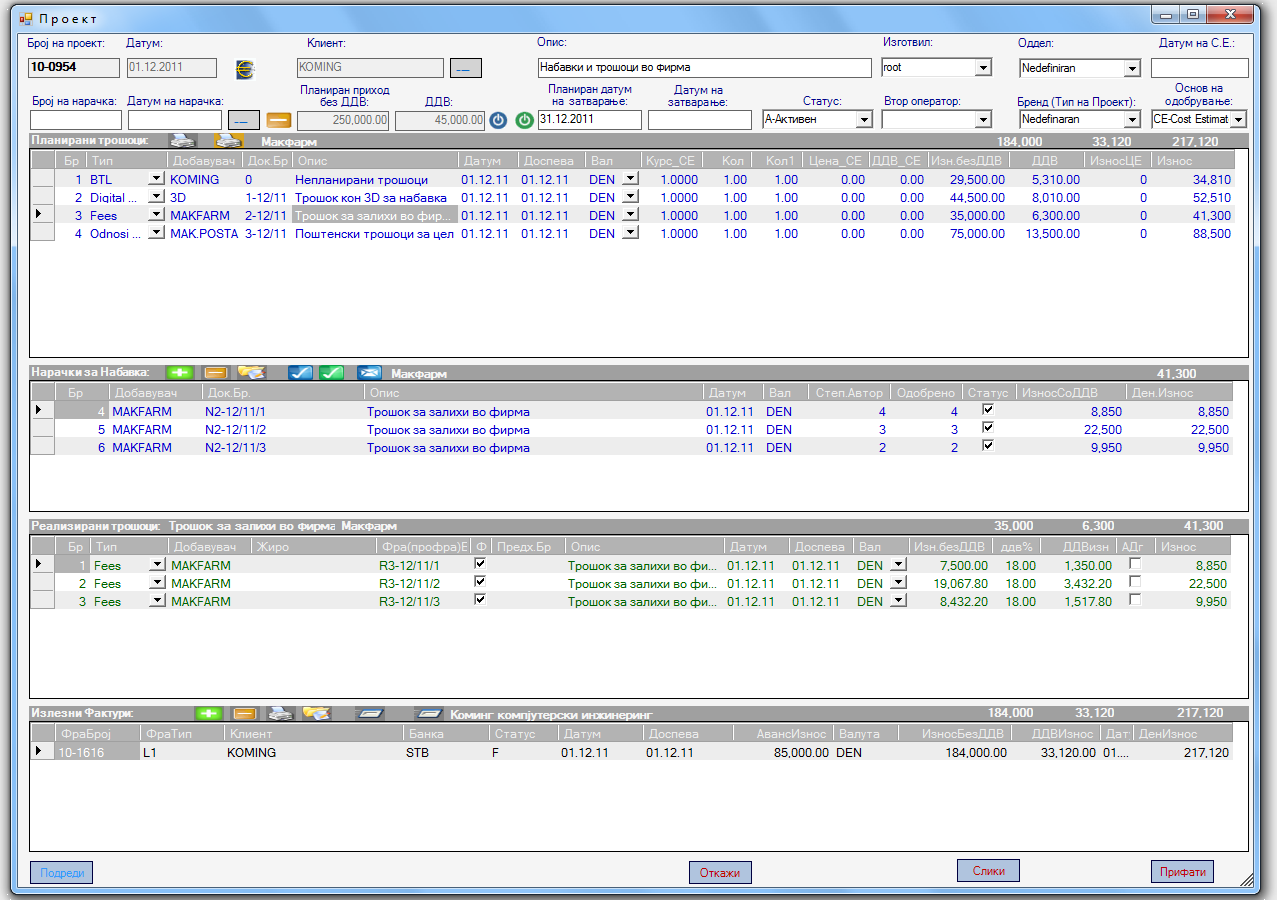Click the green power icon next to ДДВ
This screenshot has width=1277, height=900.
[x=525, y=120]
